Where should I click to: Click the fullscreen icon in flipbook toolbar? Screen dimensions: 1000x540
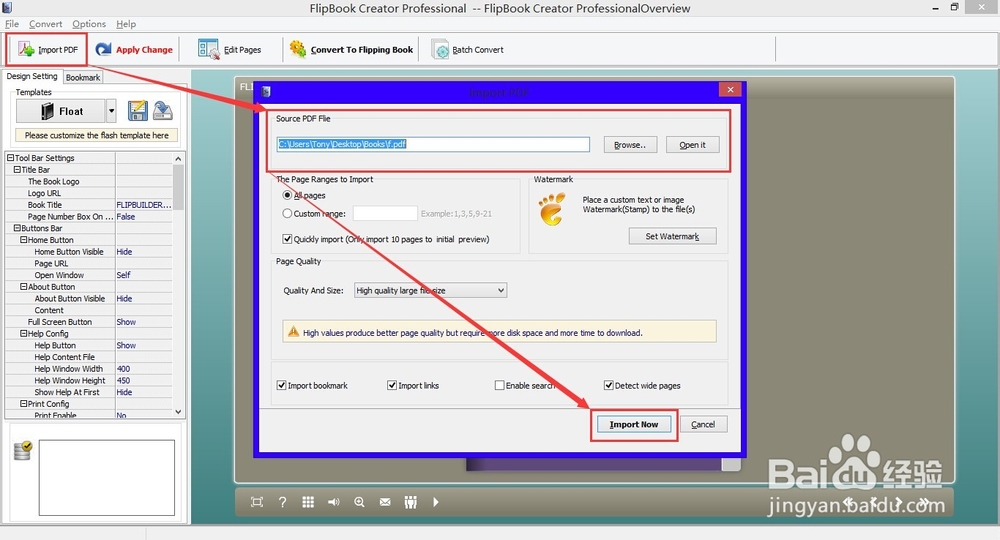point(257,502)
